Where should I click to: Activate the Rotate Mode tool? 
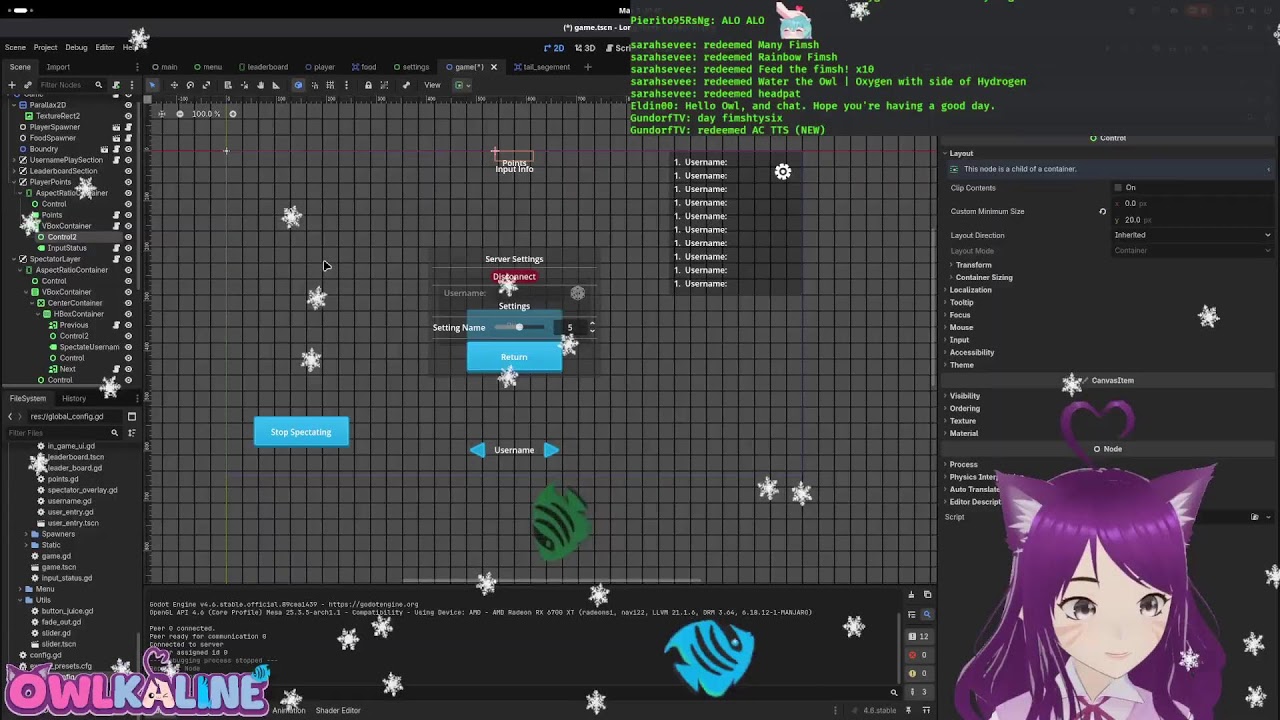tap(190, 85)
